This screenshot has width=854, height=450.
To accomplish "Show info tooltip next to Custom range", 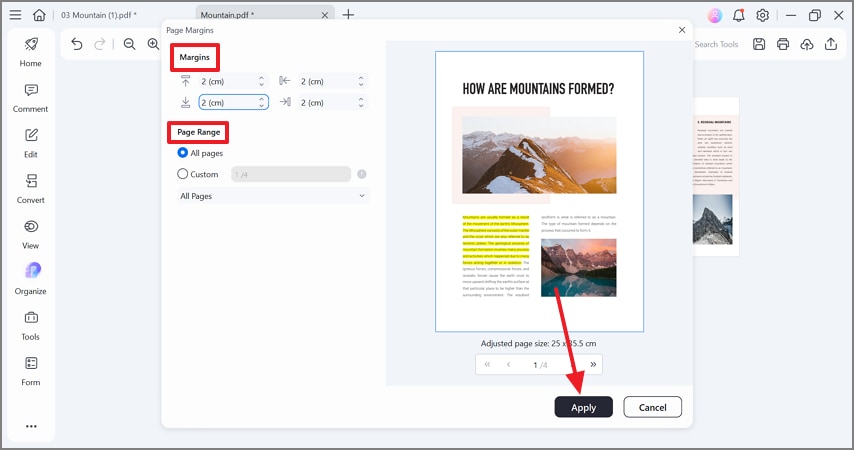I will (362, 174).
